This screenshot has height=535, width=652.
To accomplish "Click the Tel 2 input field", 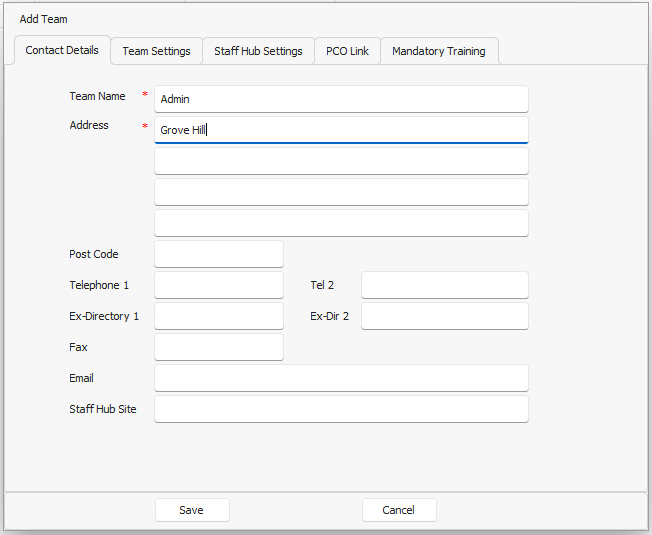I will [x=445, y=285].
